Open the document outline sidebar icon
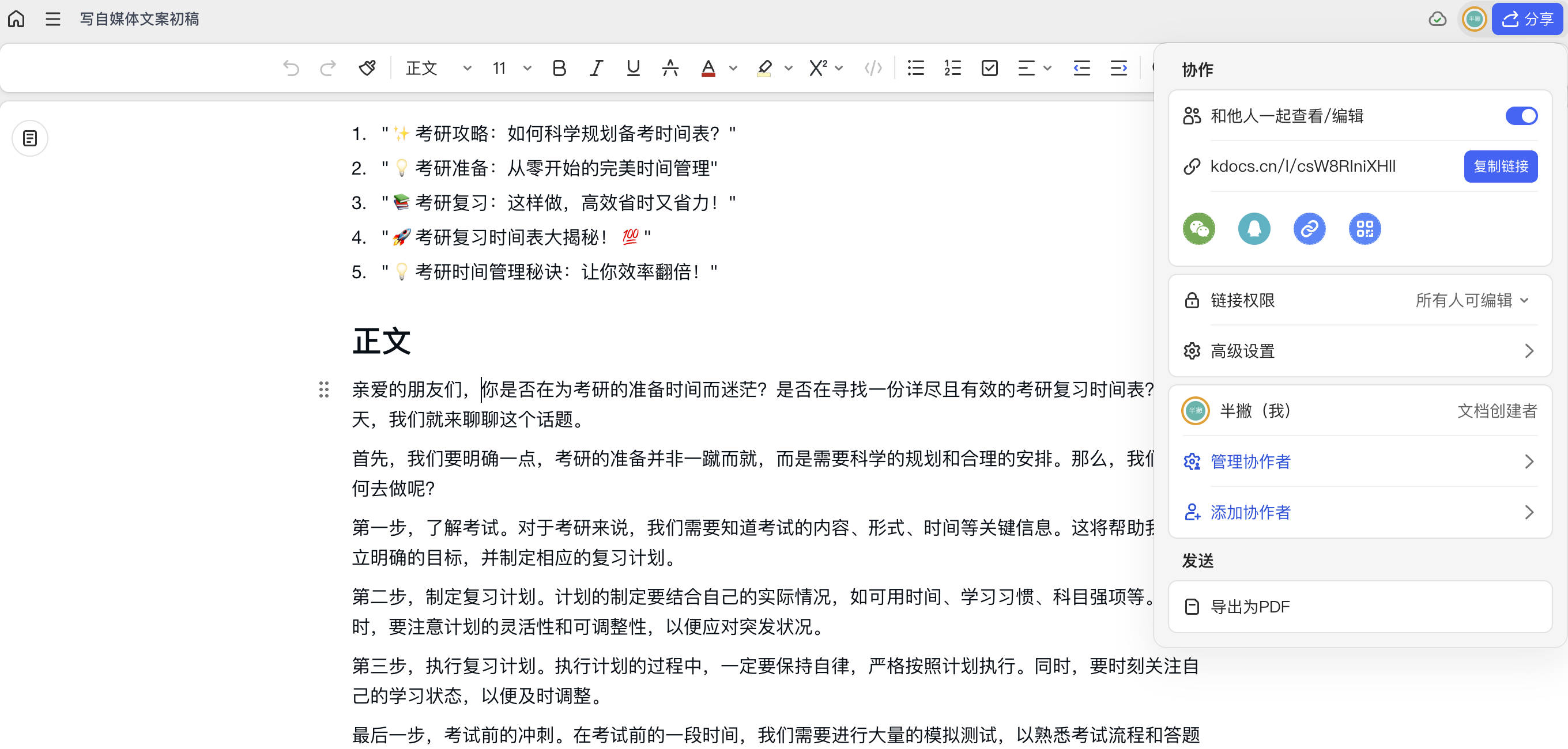The height and width of the screenshot is (749, 1568). (x=30, y=139)
